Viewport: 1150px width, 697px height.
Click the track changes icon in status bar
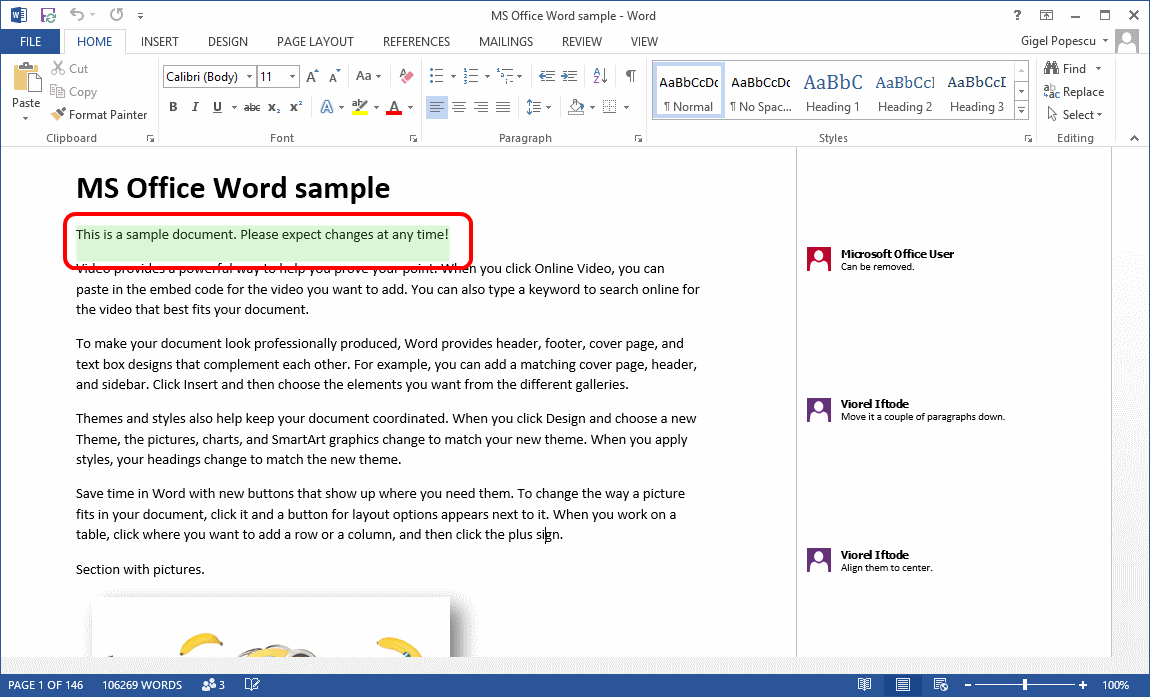click(x=213, y=685)
